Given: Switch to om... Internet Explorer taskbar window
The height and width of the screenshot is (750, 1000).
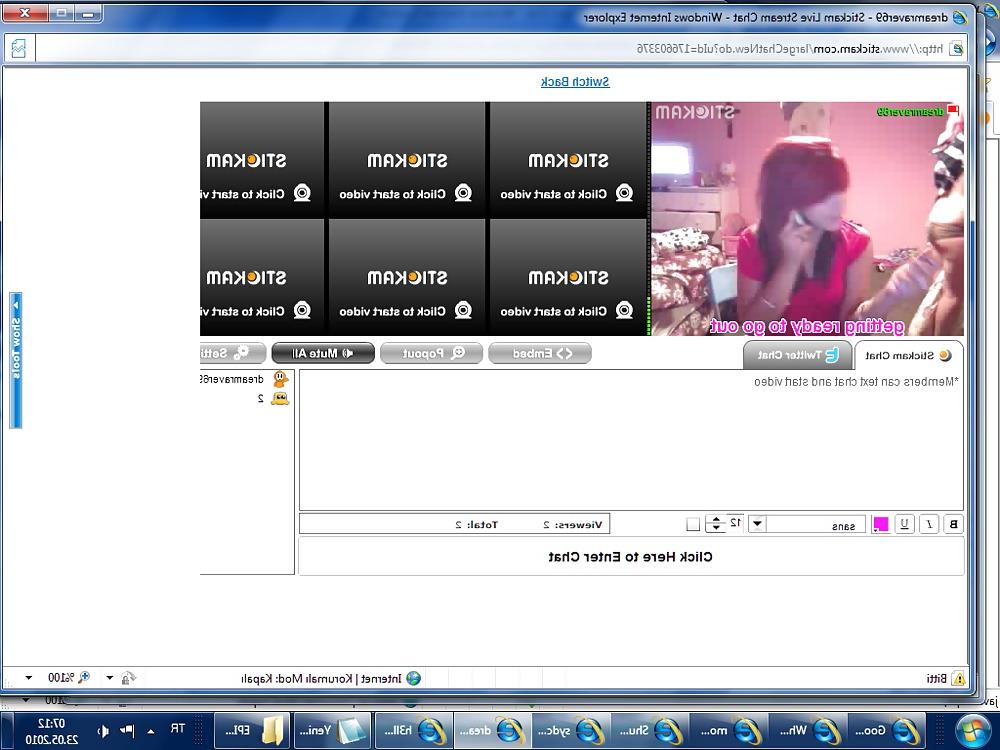Looking at the screenshot, I should [x=728, y=731].
